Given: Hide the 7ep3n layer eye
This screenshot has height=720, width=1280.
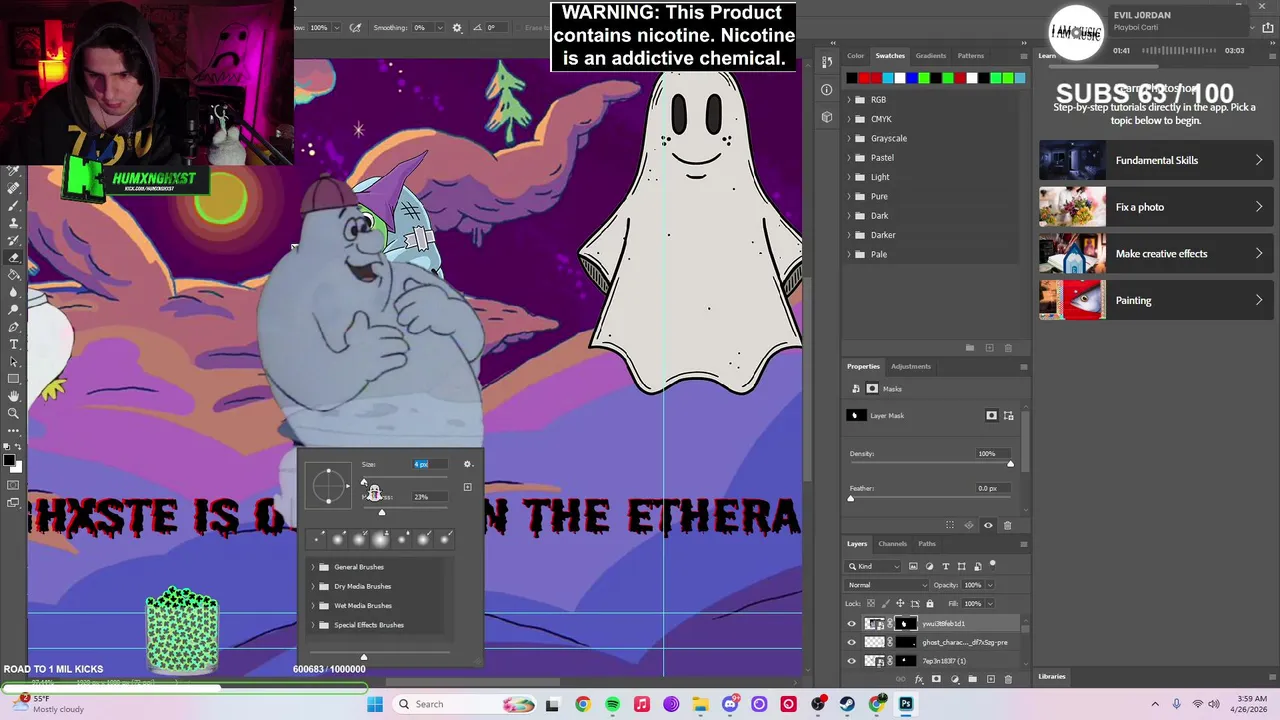Looking at the screenshot, I should point(852,661).
